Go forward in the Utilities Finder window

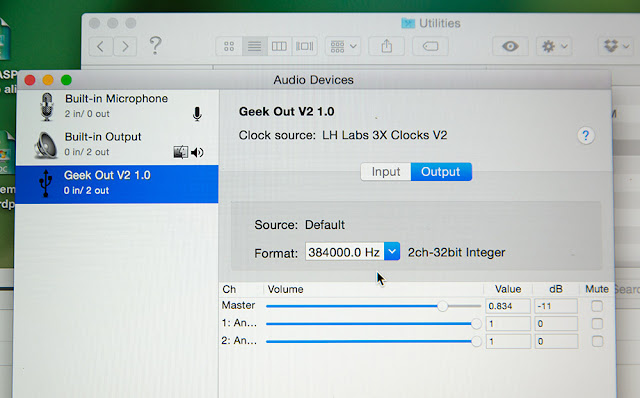(x=125, y=46)
